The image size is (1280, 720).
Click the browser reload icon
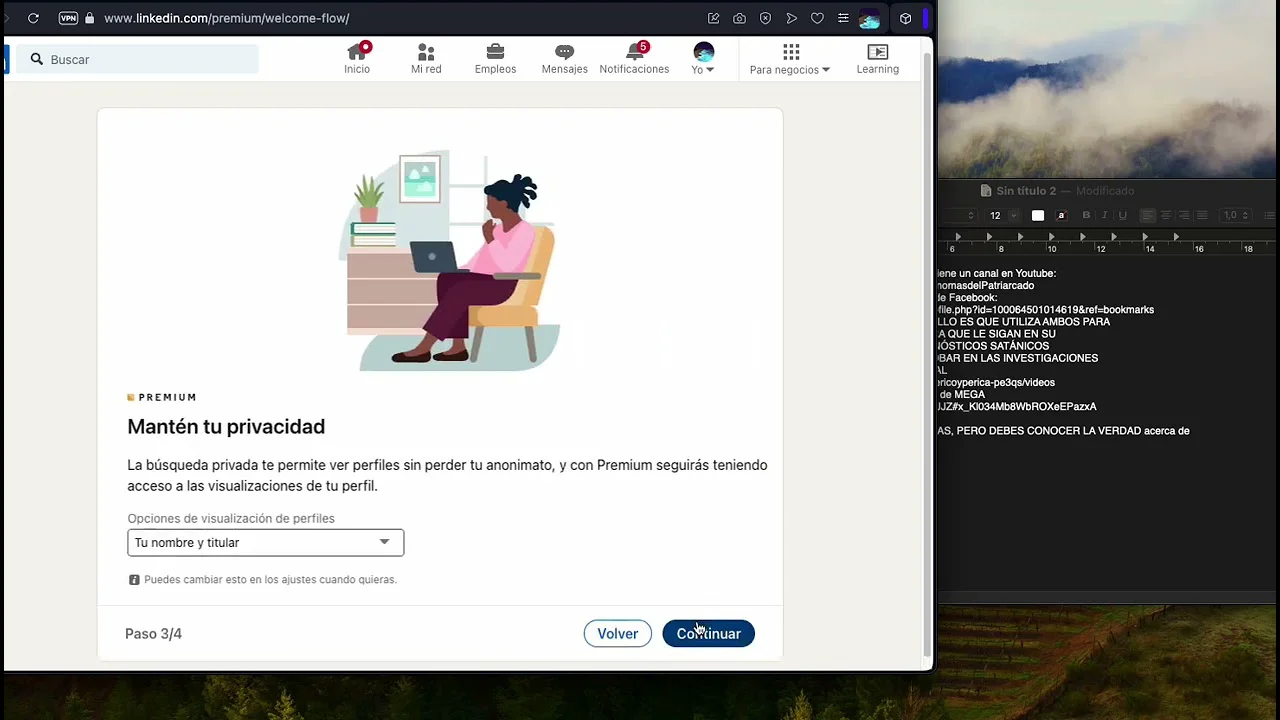coord(33,18)
